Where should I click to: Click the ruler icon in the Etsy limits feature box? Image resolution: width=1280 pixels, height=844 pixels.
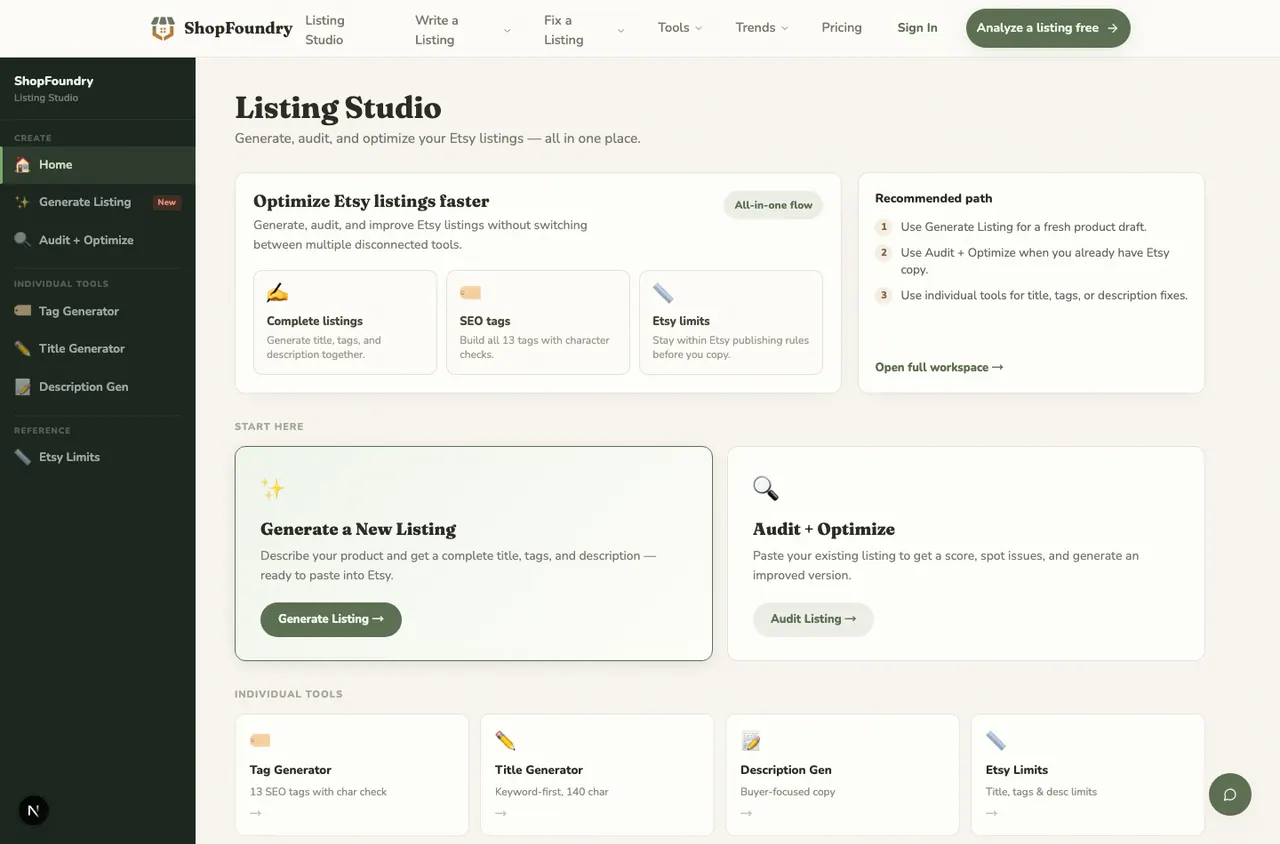click(663, 293)
